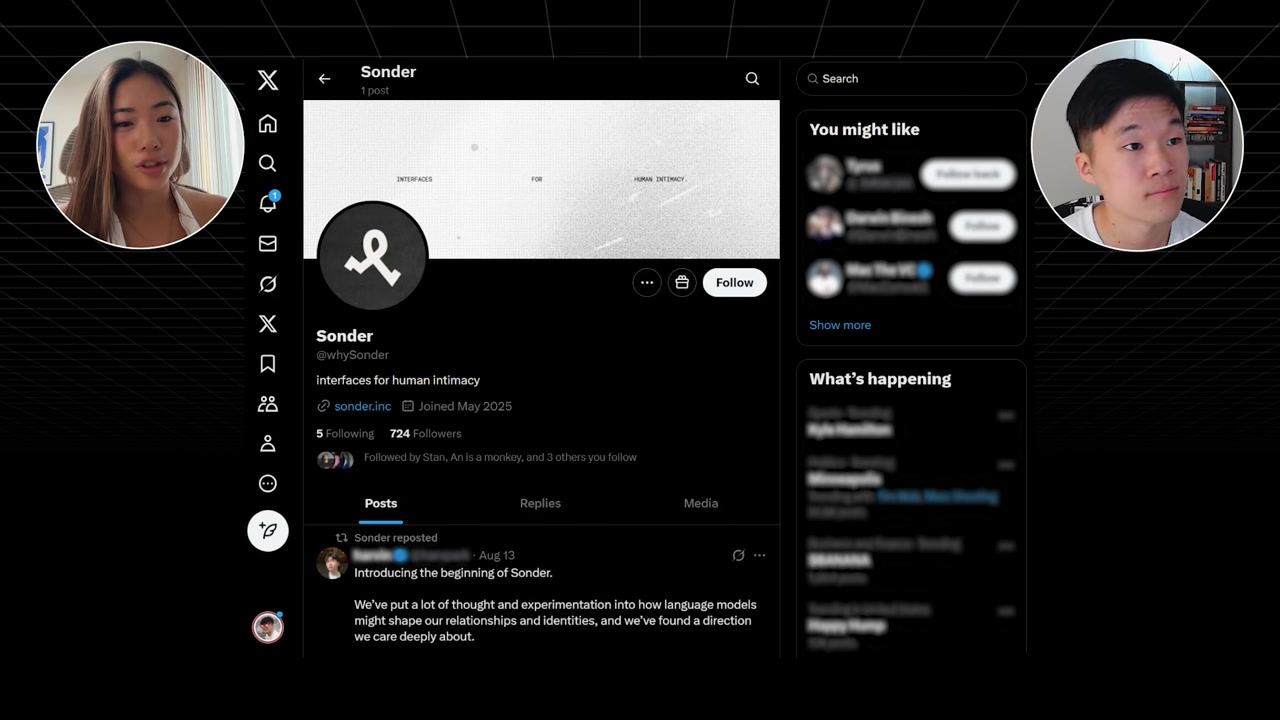The height and width of the screenshot is (720, 1280).
Task: Open Notifications bell icon
Action: 267,203
